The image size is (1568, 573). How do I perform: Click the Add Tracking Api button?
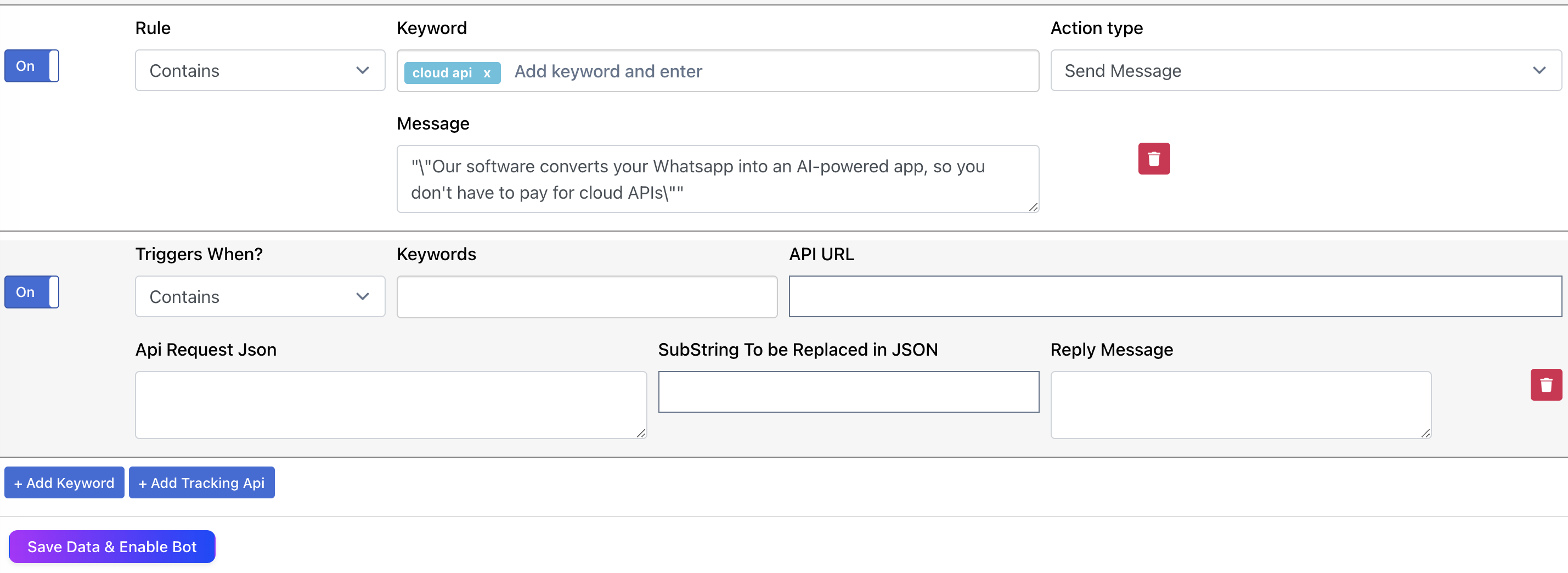point(201,483)
